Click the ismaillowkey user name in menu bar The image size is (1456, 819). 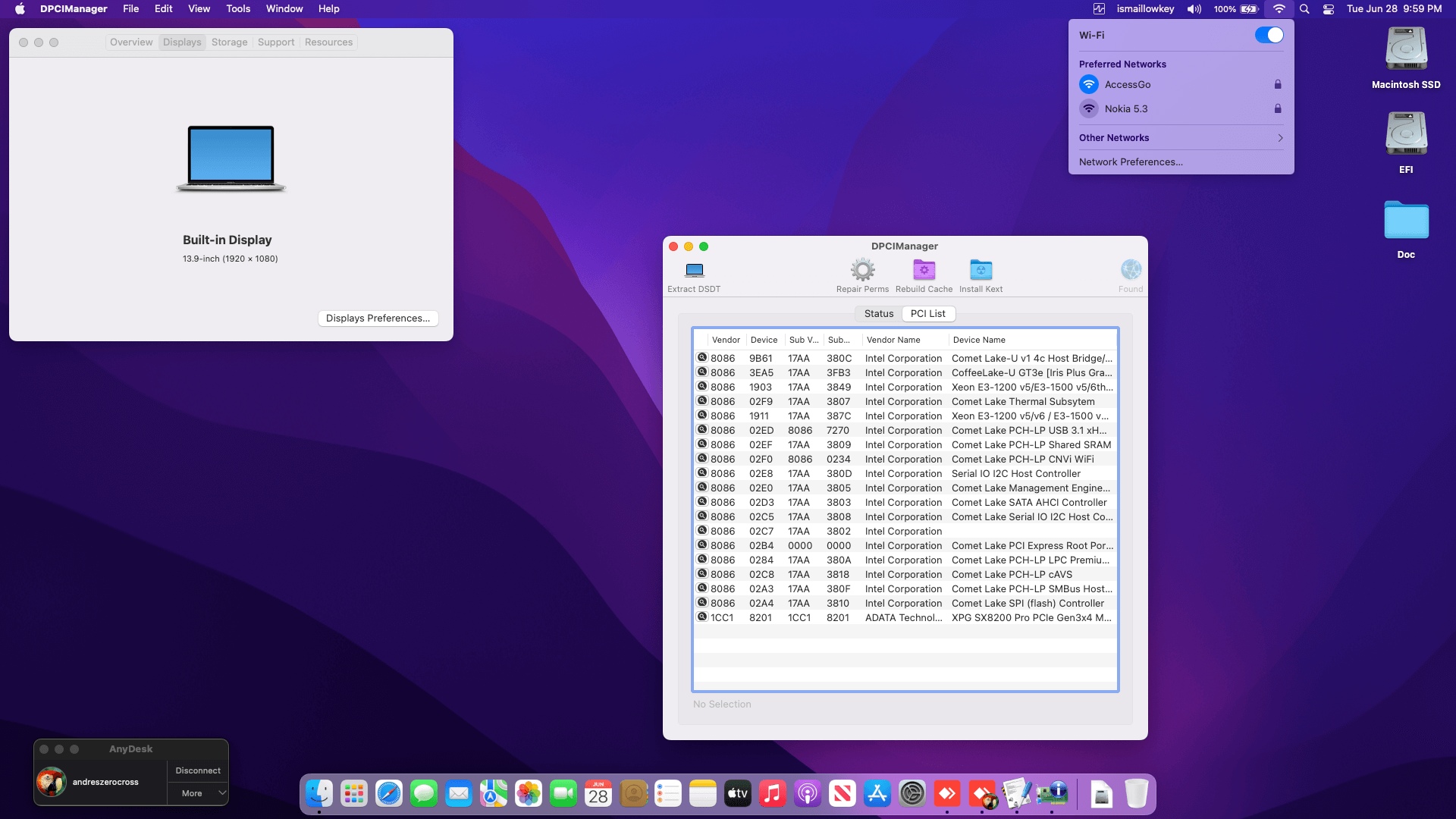point(1145,9)
